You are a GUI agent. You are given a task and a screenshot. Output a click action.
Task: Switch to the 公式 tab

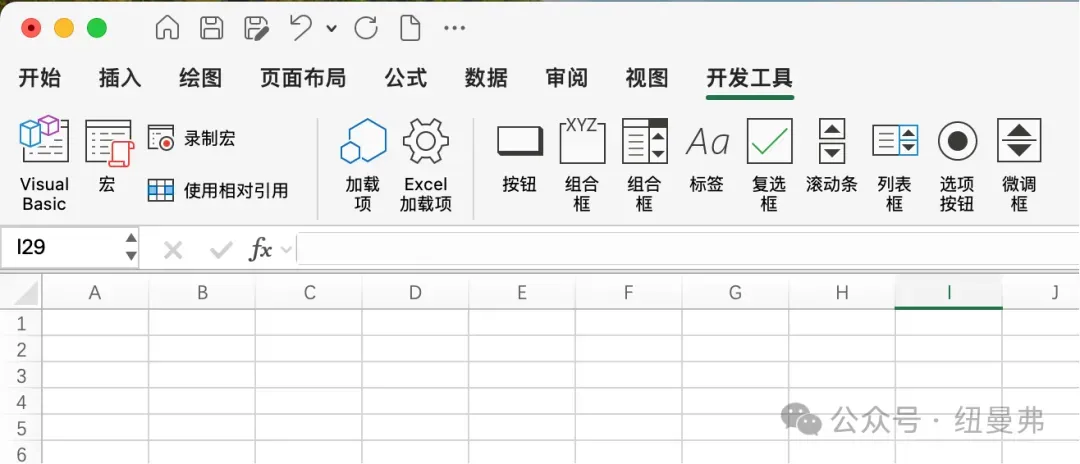(x=405, y=78)
